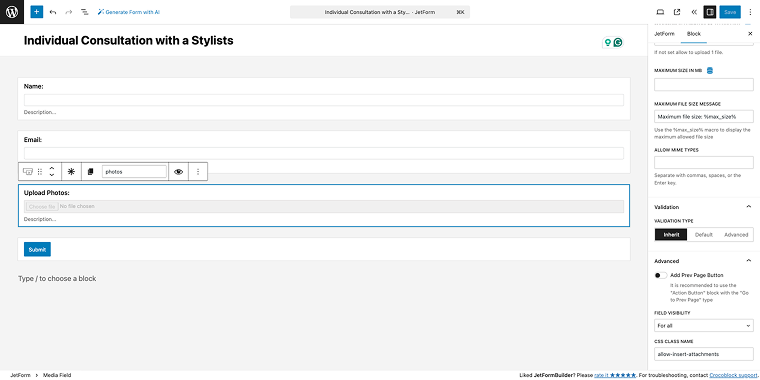The height and width of the screenshot is (380, 760).
Task: Save the form
Action: pos(730,12)
